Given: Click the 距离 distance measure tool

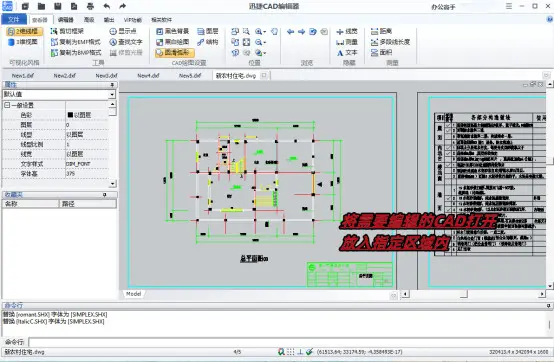Looking at the screenshot, I should [382, 31].
